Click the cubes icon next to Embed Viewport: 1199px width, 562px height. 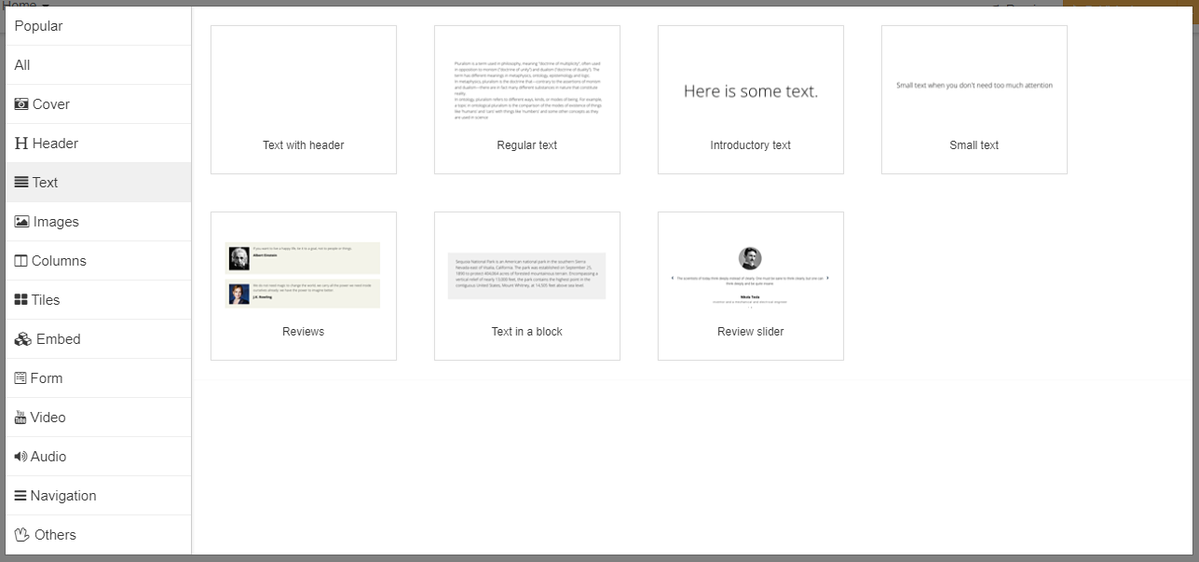pos(23,339)
